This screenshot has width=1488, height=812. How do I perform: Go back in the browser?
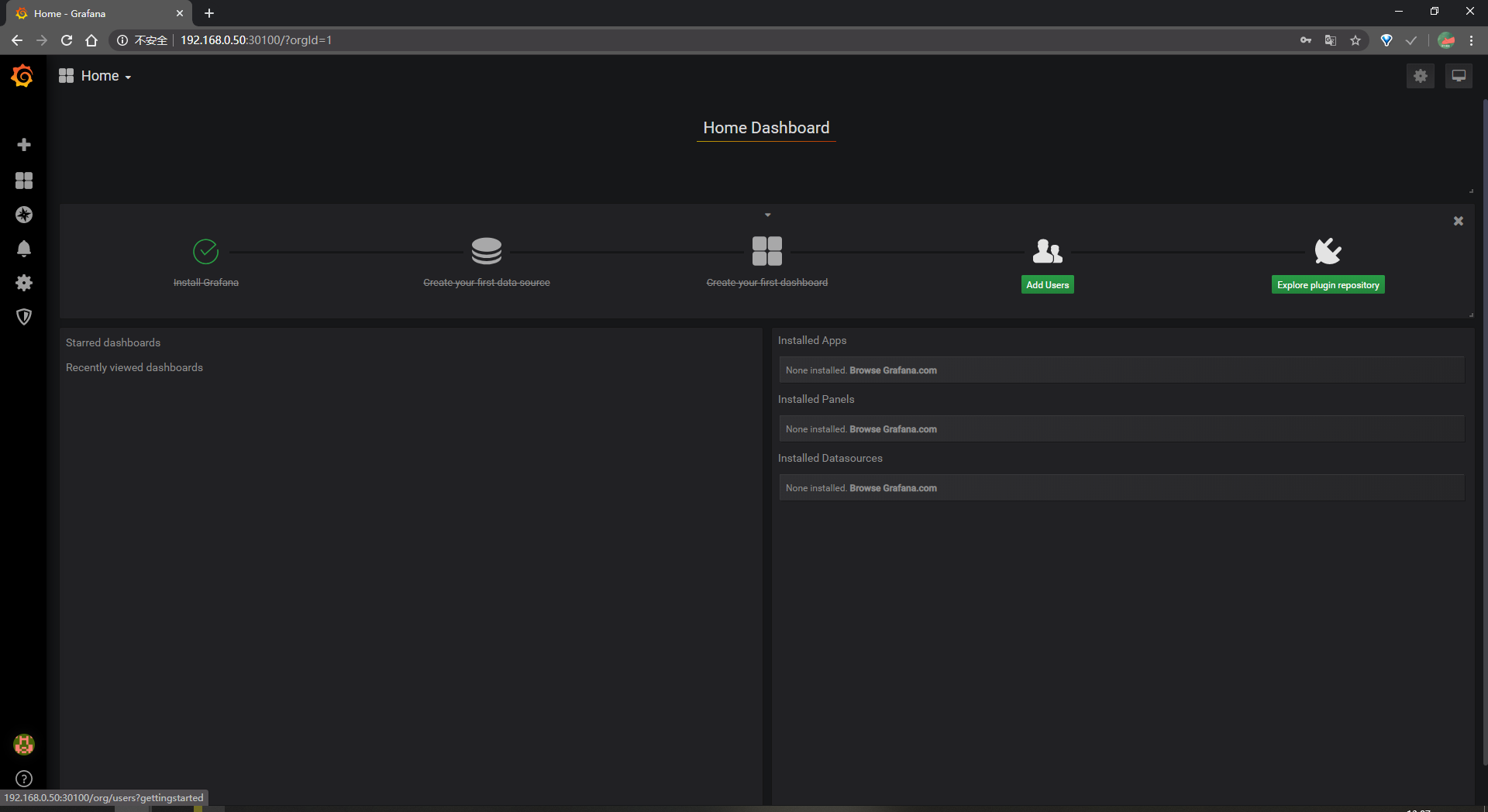click(17, 40)
